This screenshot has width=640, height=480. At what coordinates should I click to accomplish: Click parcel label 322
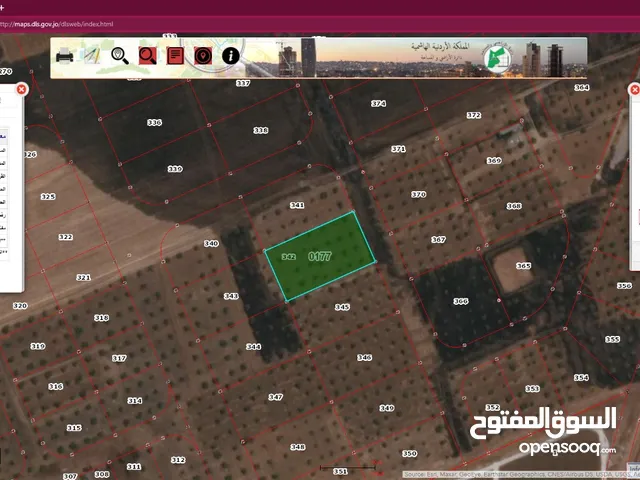[x=66, y=237]
